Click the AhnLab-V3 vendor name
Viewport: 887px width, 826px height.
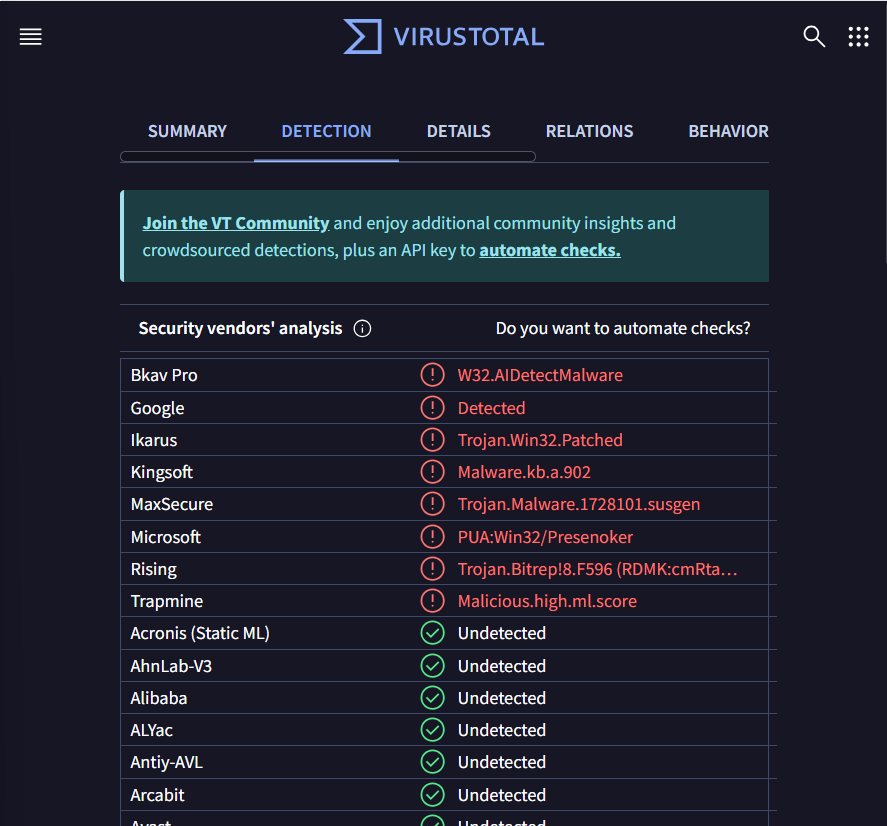click(x=171, y=666)
